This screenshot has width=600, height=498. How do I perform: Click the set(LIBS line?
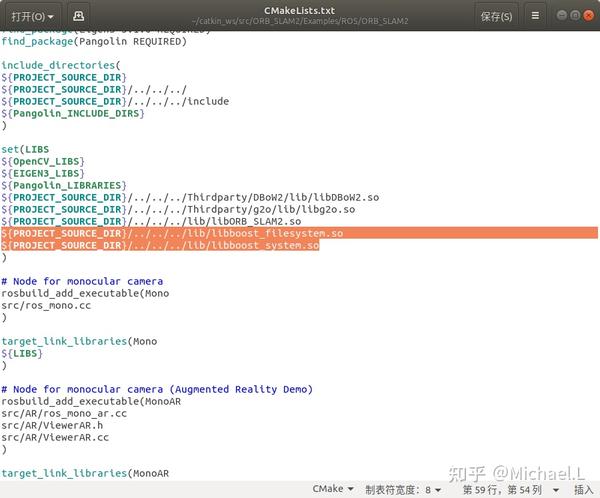(25, 149)
